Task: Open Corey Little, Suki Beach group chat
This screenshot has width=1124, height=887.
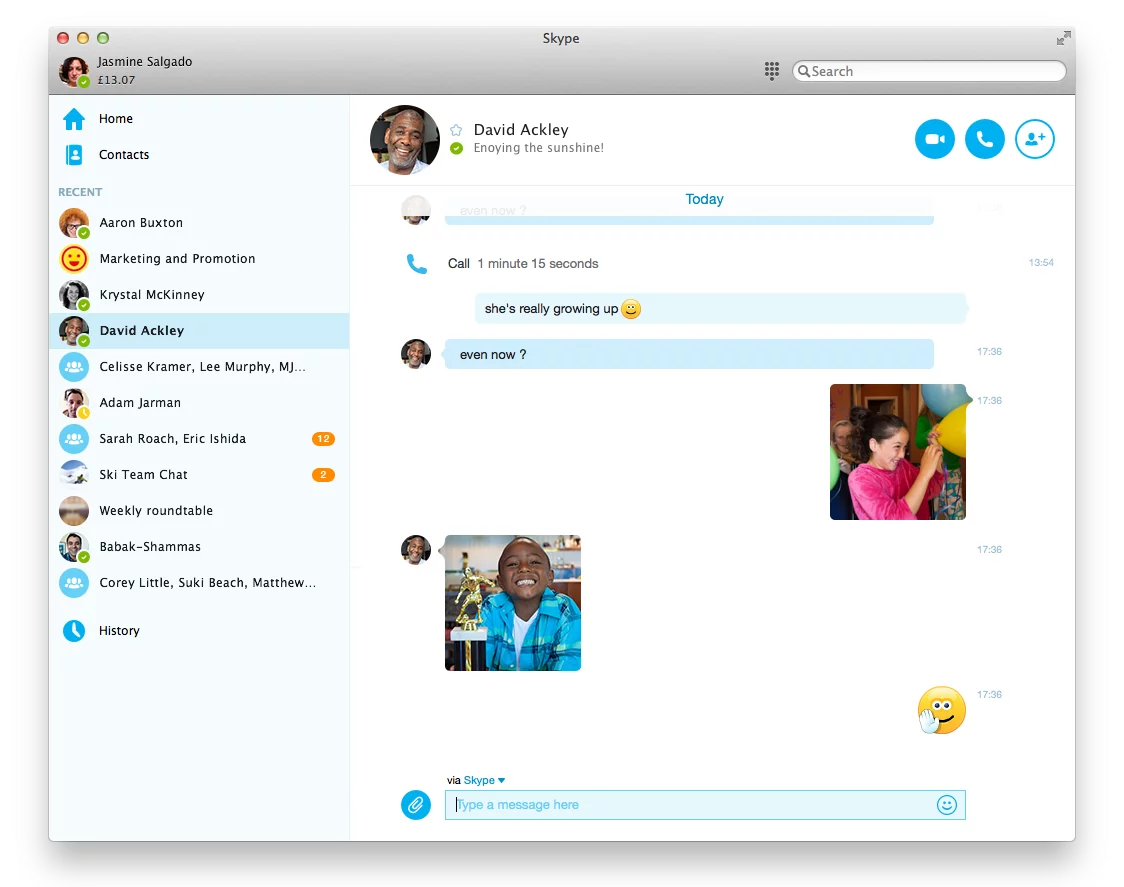Action: (199, 583)
